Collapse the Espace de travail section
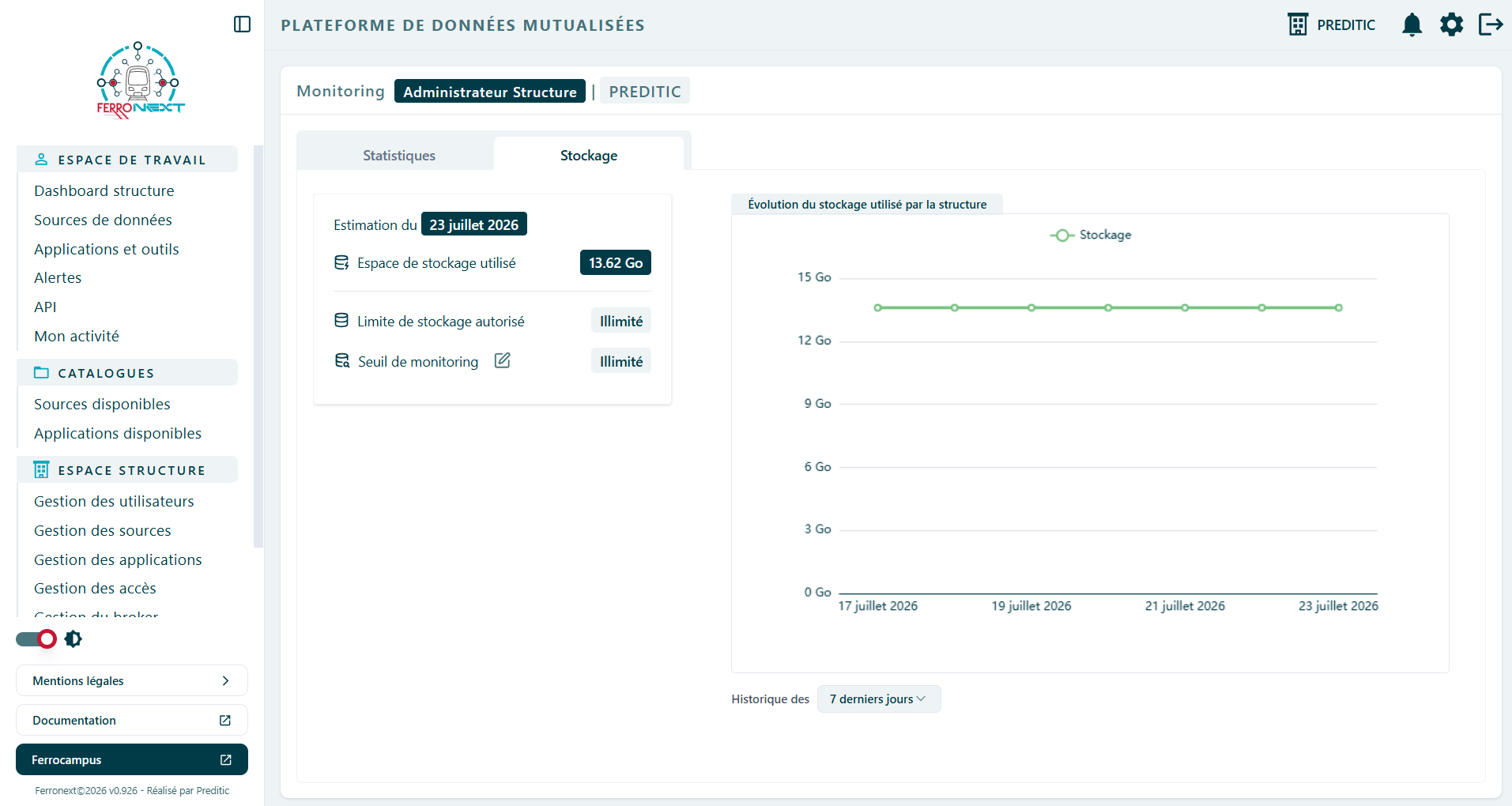The width and height of the screenshot is (1512, 806). coord(127,160)
